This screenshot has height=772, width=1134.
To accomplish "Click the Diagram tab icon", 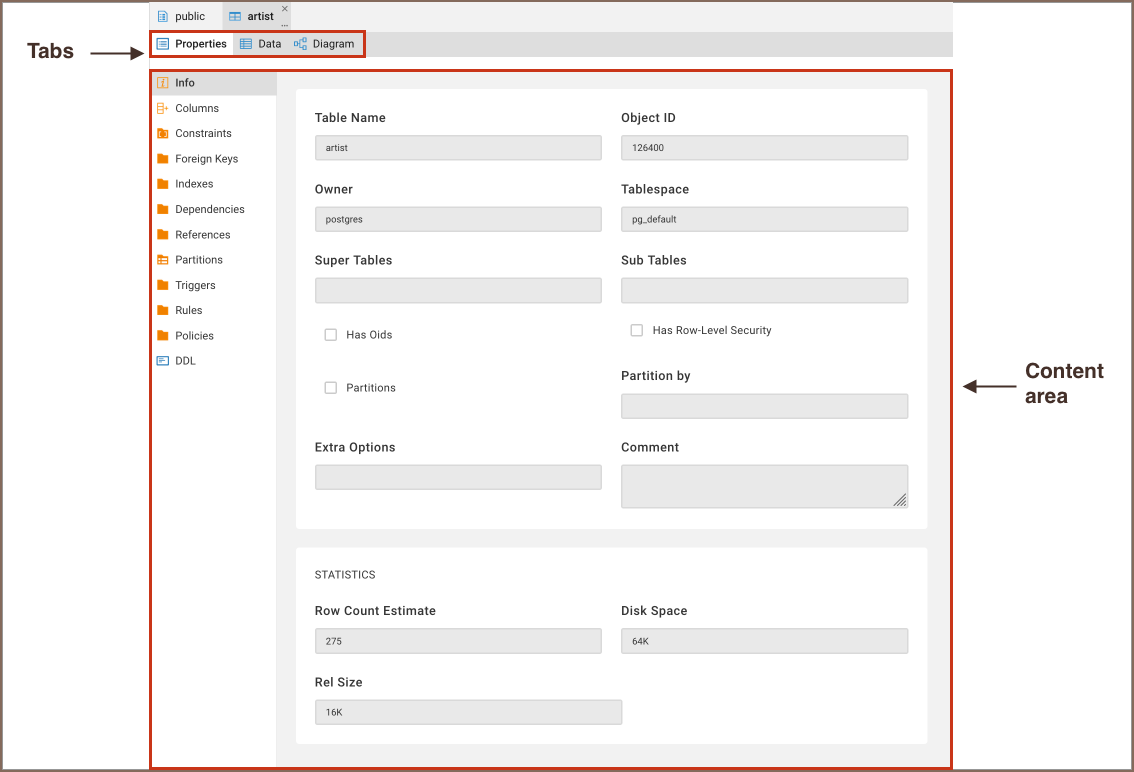I will [x=300, y=44].
